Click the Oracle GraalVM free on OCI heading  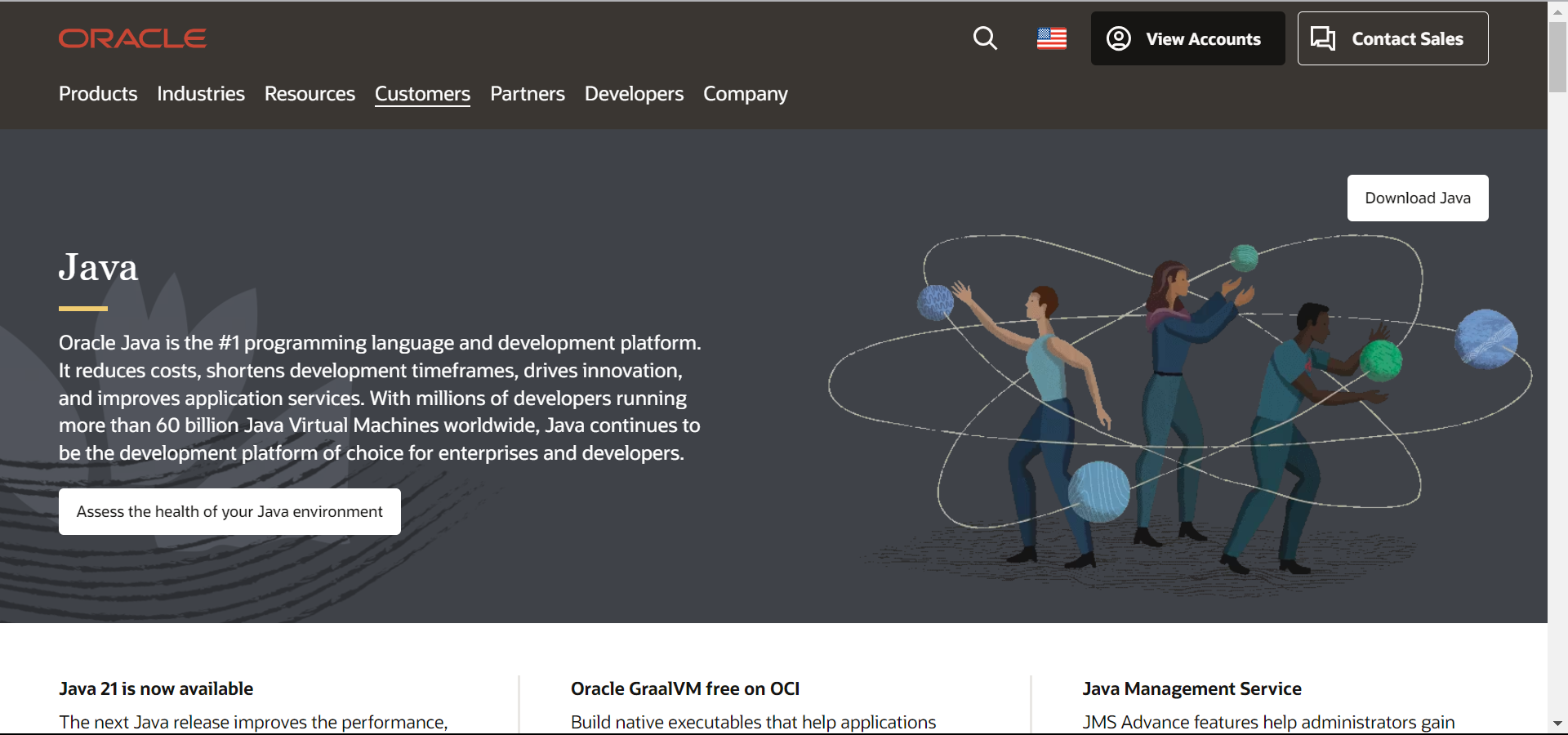click(685, 688)
